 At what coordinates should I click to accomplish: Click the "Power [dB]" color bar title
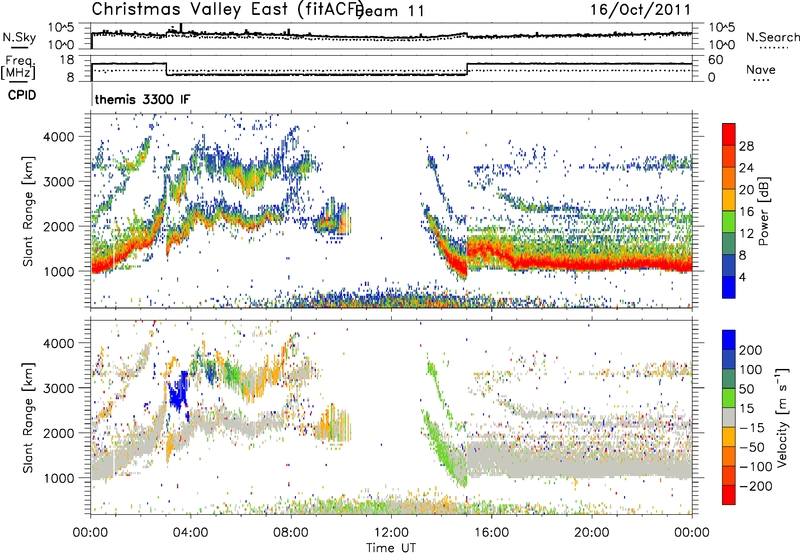click(764, 211)
